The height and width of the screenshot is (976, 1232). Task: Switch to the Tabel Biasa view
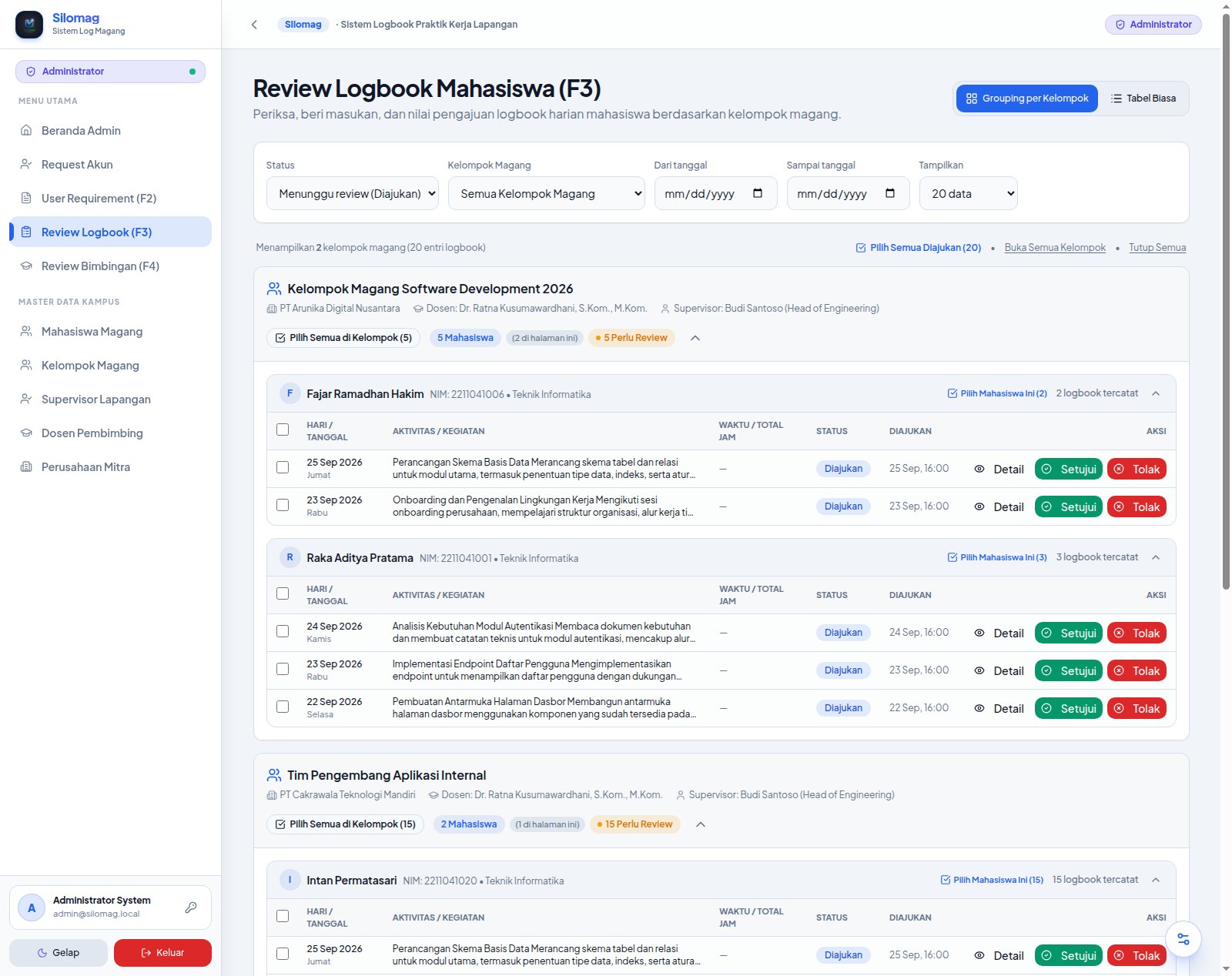pyautogui.click(x=1143, y=99)
